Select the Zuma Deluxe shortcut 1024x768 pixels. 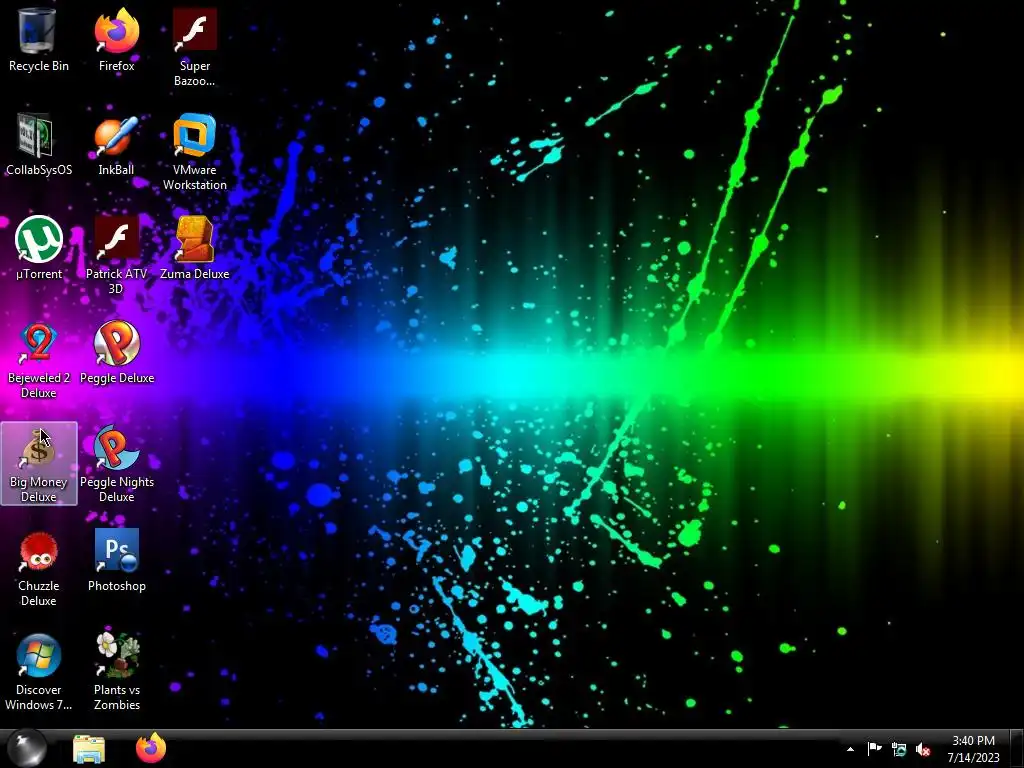(195, 248)
